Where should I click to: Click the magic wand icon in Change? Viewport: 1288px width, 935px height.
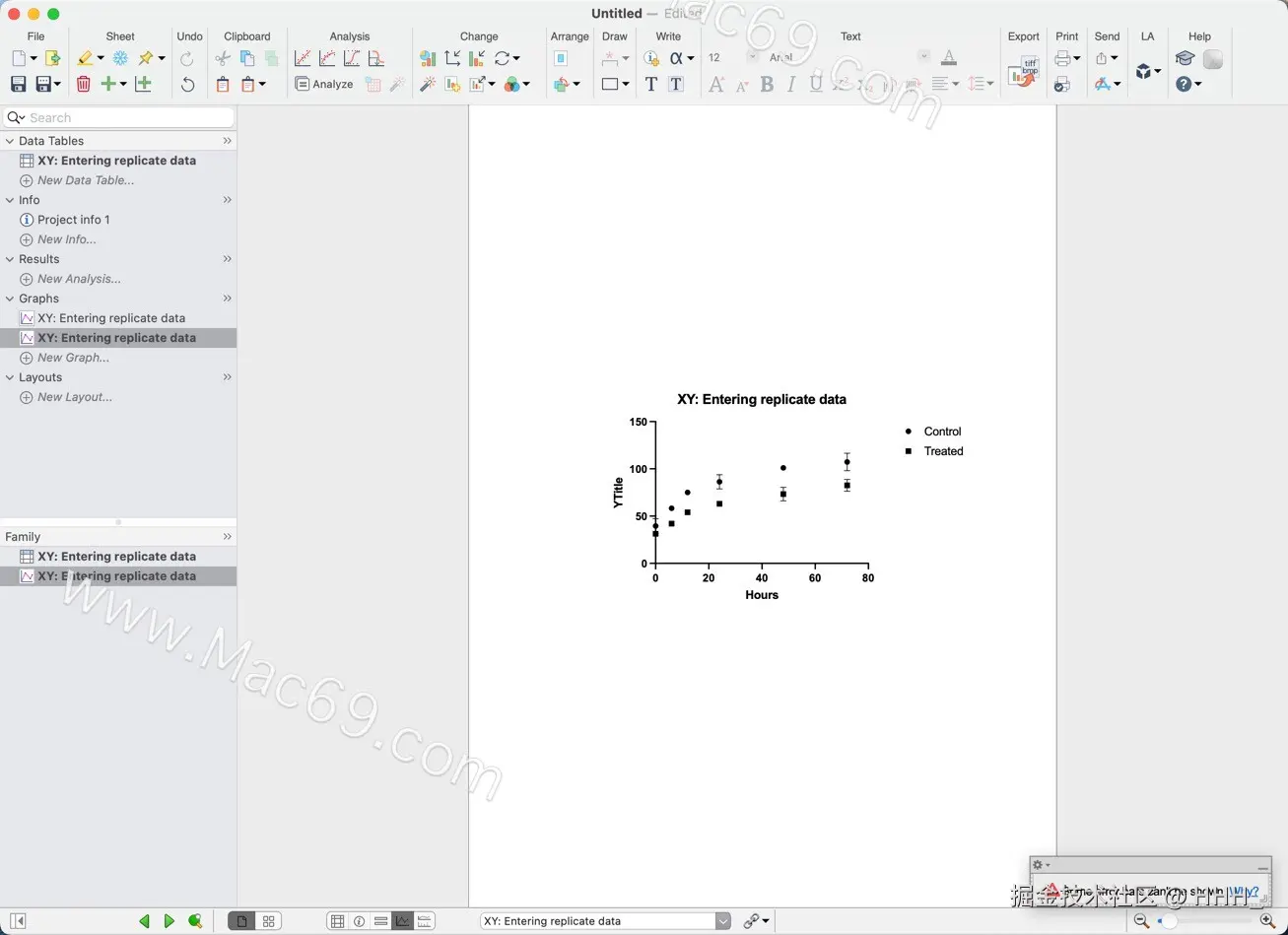pyautogui.click(x=428, y=85)
